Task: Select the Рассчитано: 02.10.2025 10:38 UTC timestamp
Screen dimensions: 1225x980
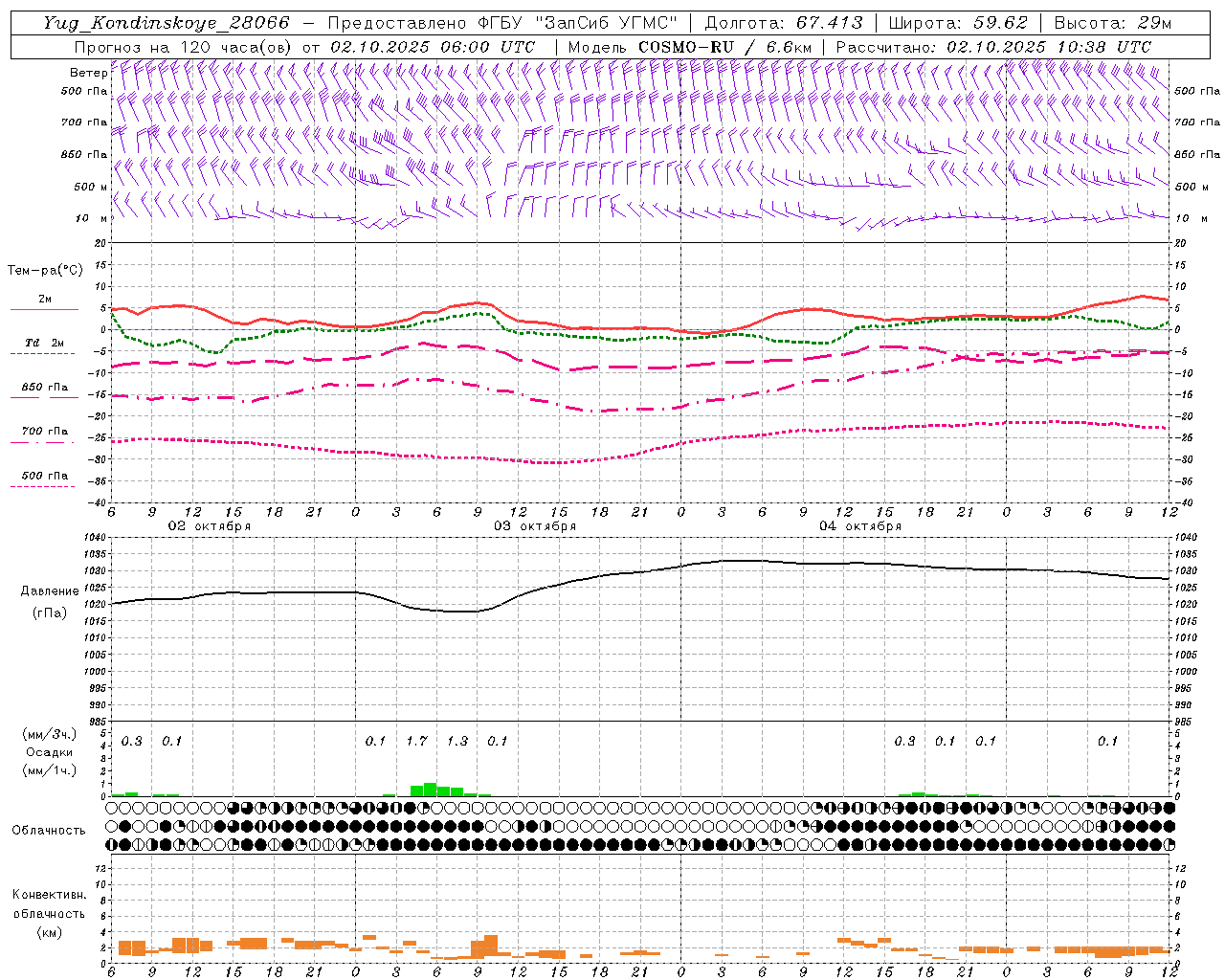Action: 993,47
